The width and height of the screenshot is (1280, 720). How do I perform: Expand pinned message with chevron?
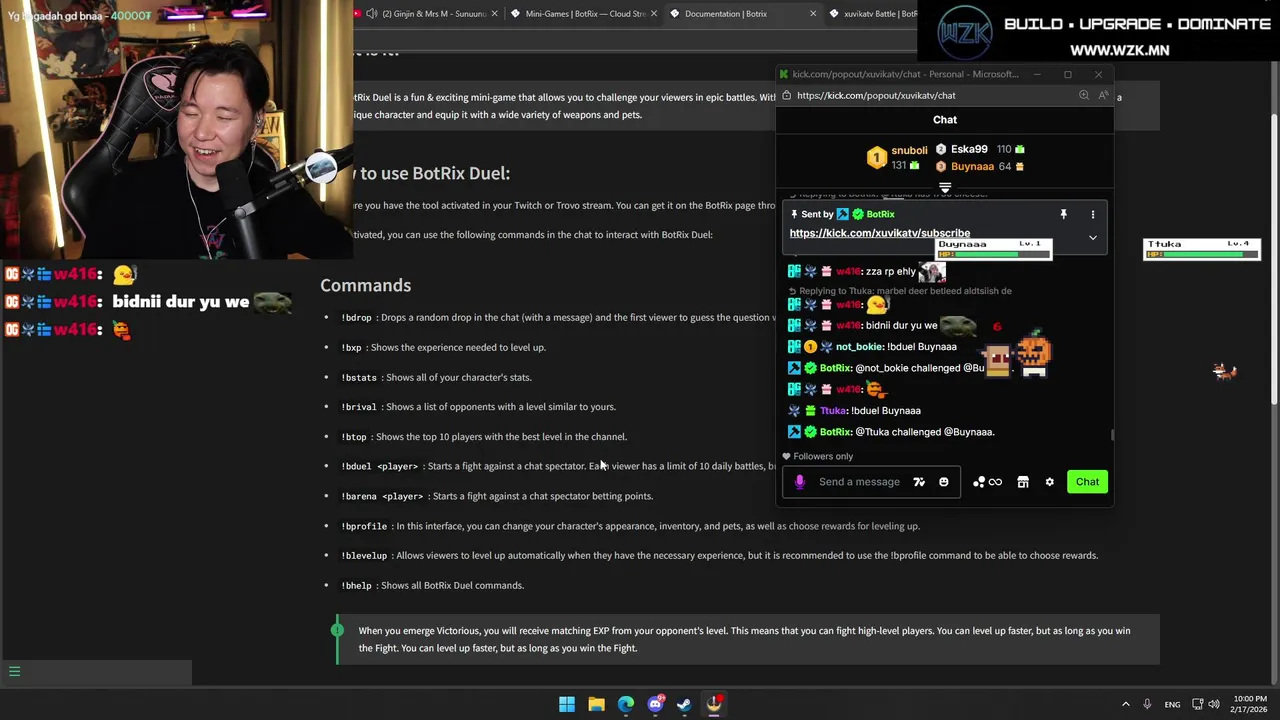pyautogui.click(x=1092, y=238)
